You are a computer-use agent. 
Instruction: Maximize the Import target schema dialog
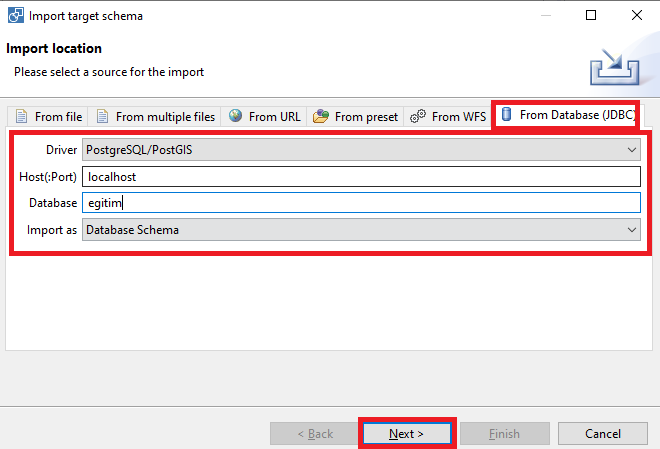click(x=591, y=15)
